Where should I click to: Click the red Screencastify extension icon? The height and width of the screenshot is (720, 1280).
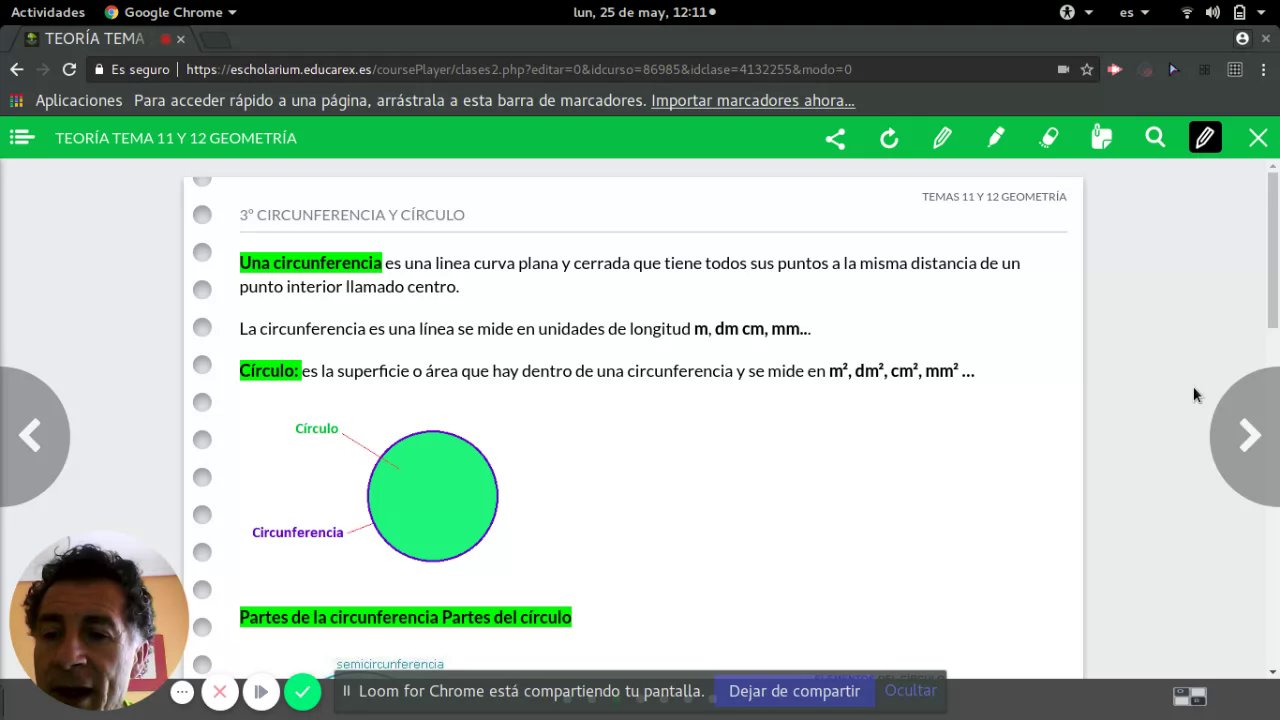click(x=1114, y=69)
